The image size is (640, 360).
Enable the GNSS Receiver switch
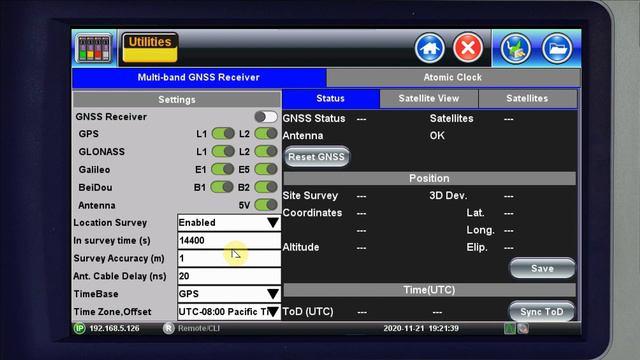click(x=266, y=117)
